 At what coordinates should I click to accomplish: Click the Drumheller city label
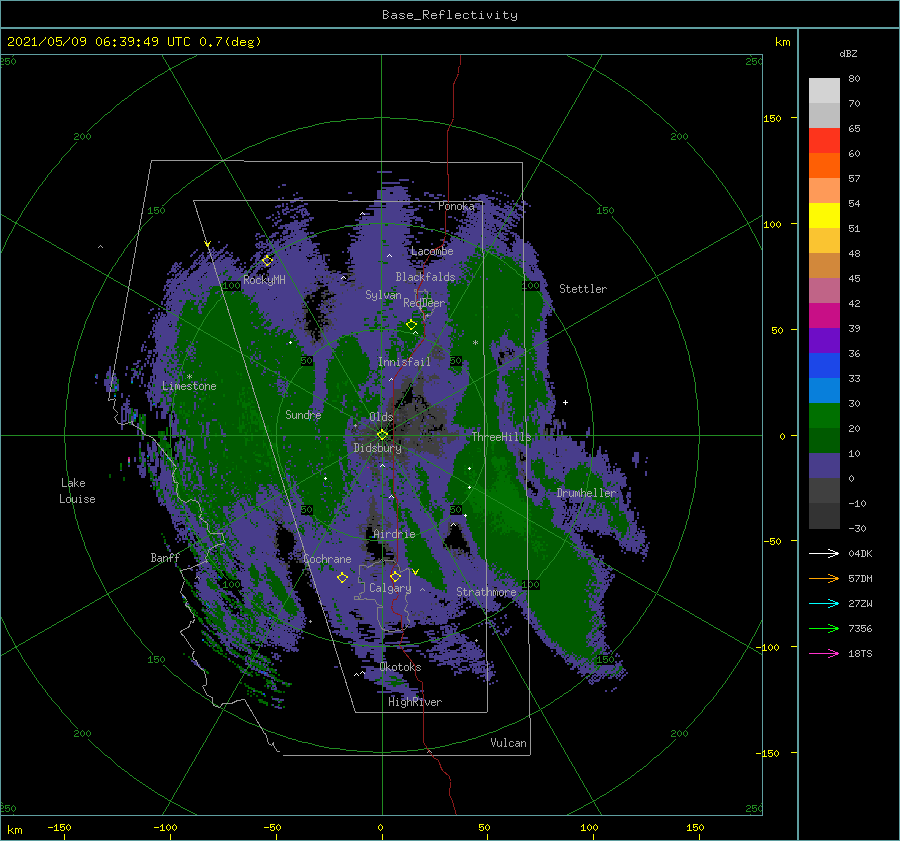pyautogui.click(x=586, y=493)
